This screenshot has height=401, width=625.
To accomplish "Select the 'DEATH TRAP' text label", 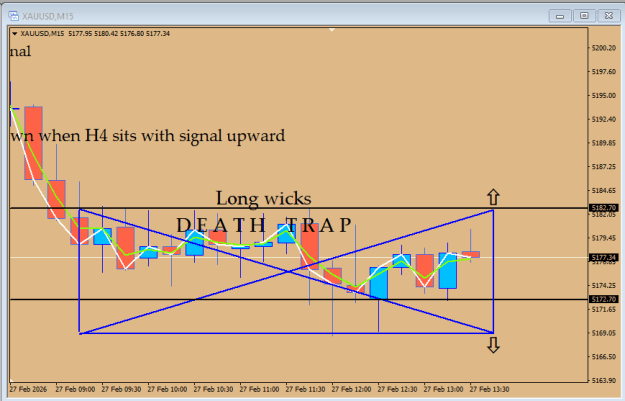I will (264, 225).
